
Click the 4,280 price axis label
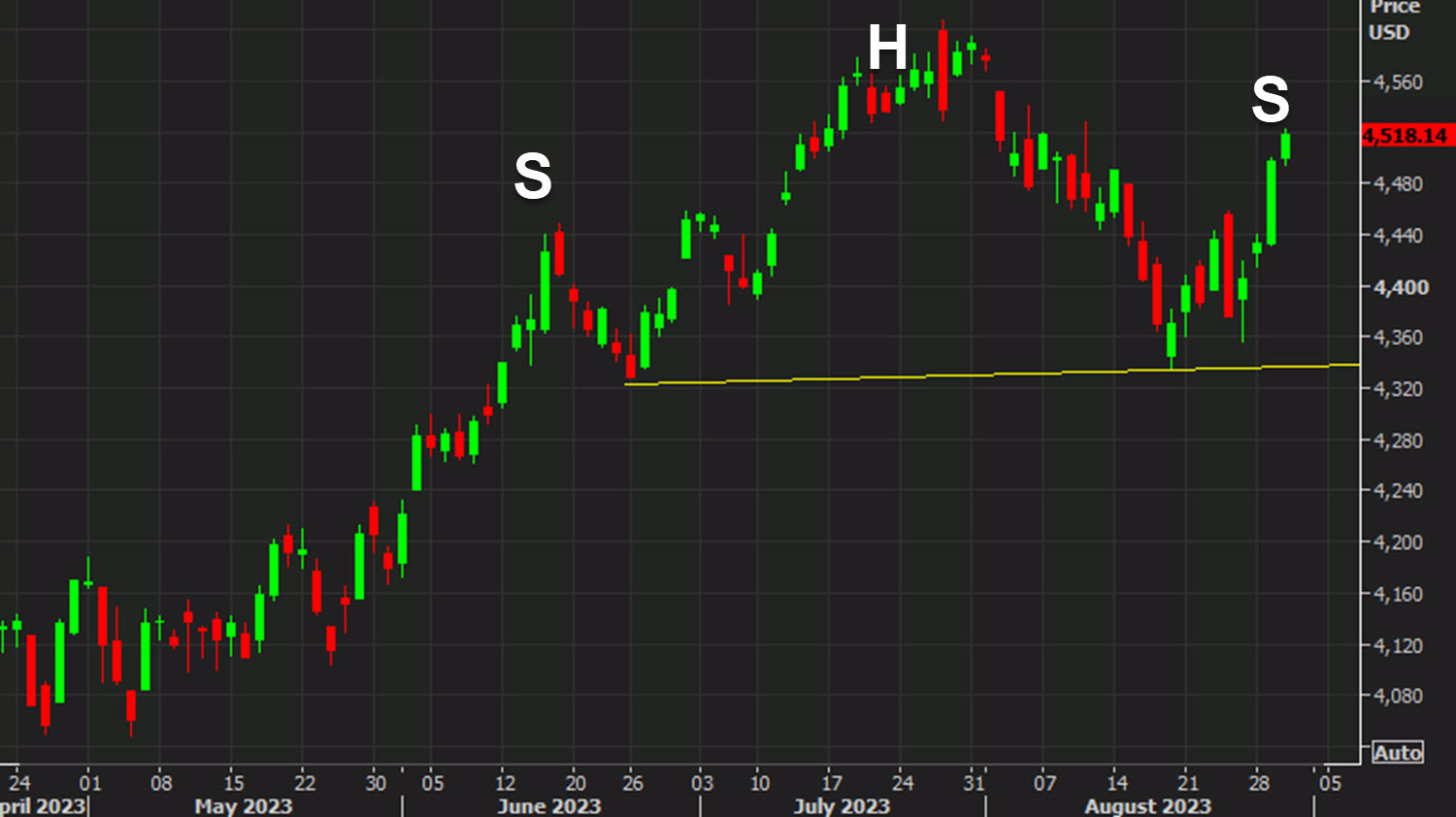coord(1398,441)
